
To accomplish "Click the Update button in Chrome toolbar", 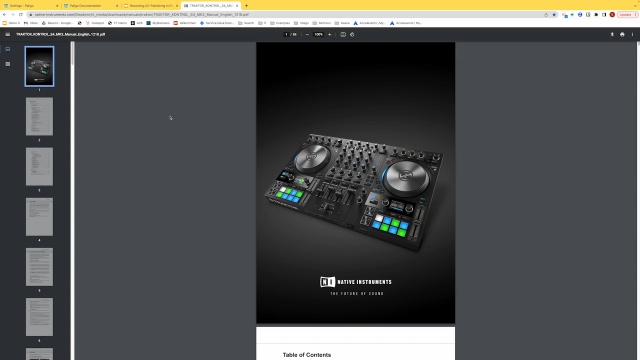I will point(627,14).
